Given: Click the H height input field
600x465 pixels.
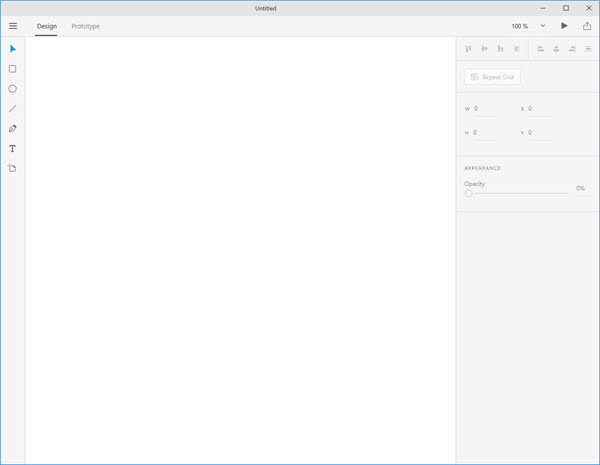Looking at the screenshot, I should coord(484,133).
